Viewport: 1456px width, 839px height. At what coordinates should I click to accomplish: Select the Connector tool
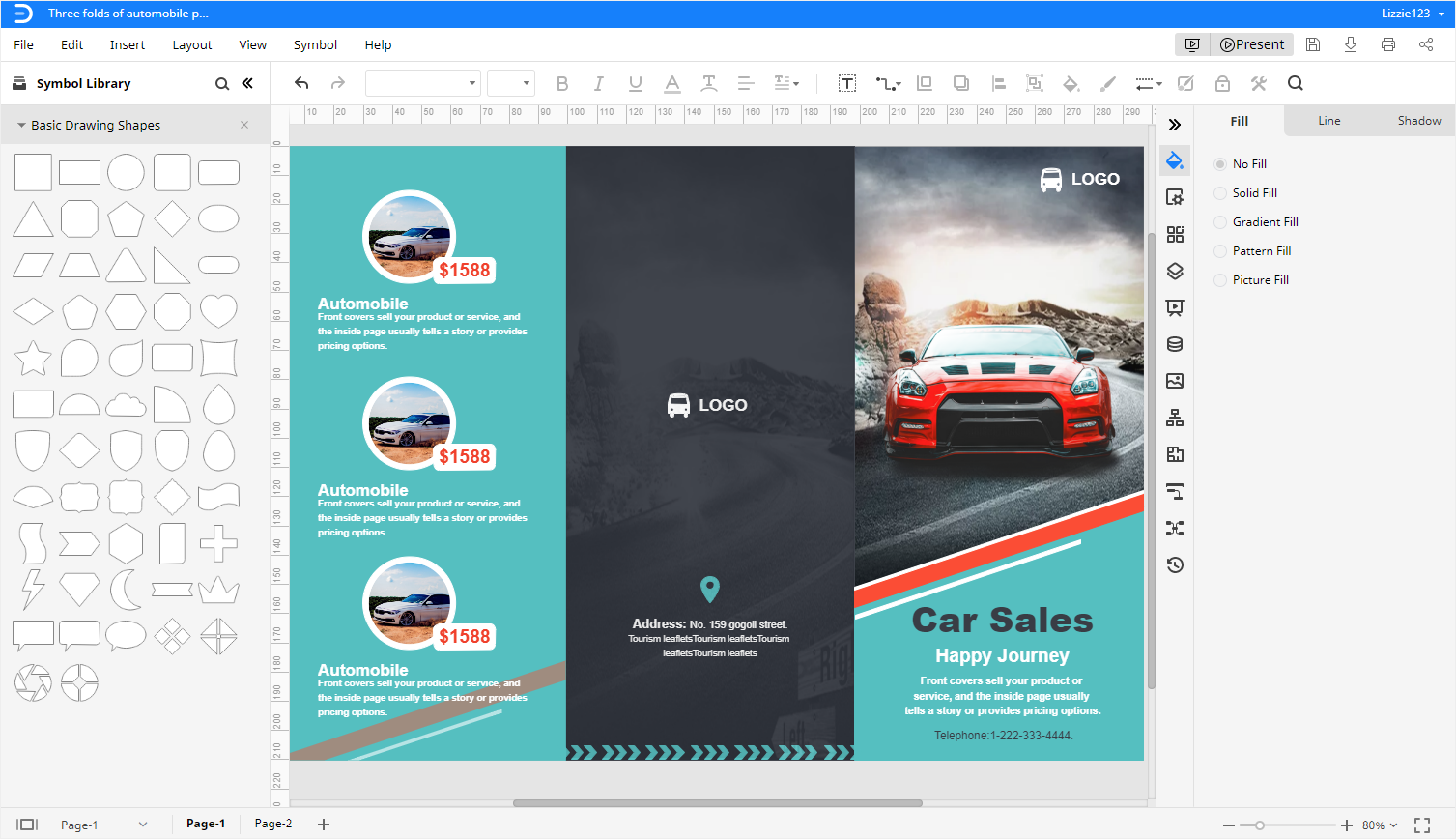pyautogui.click(x=884, y=83)
